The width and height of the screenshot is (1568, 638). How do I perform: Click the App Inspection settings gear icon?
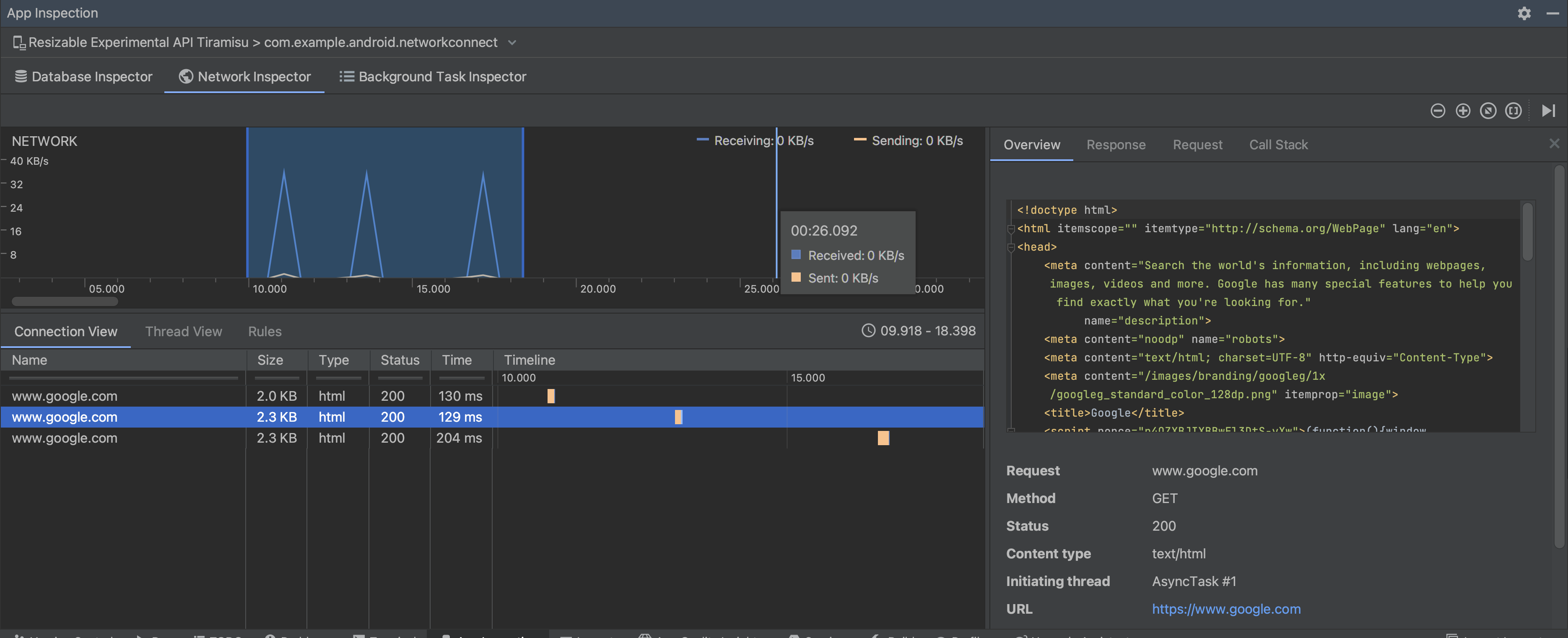pyautogui.click(x=1524, y=13)
